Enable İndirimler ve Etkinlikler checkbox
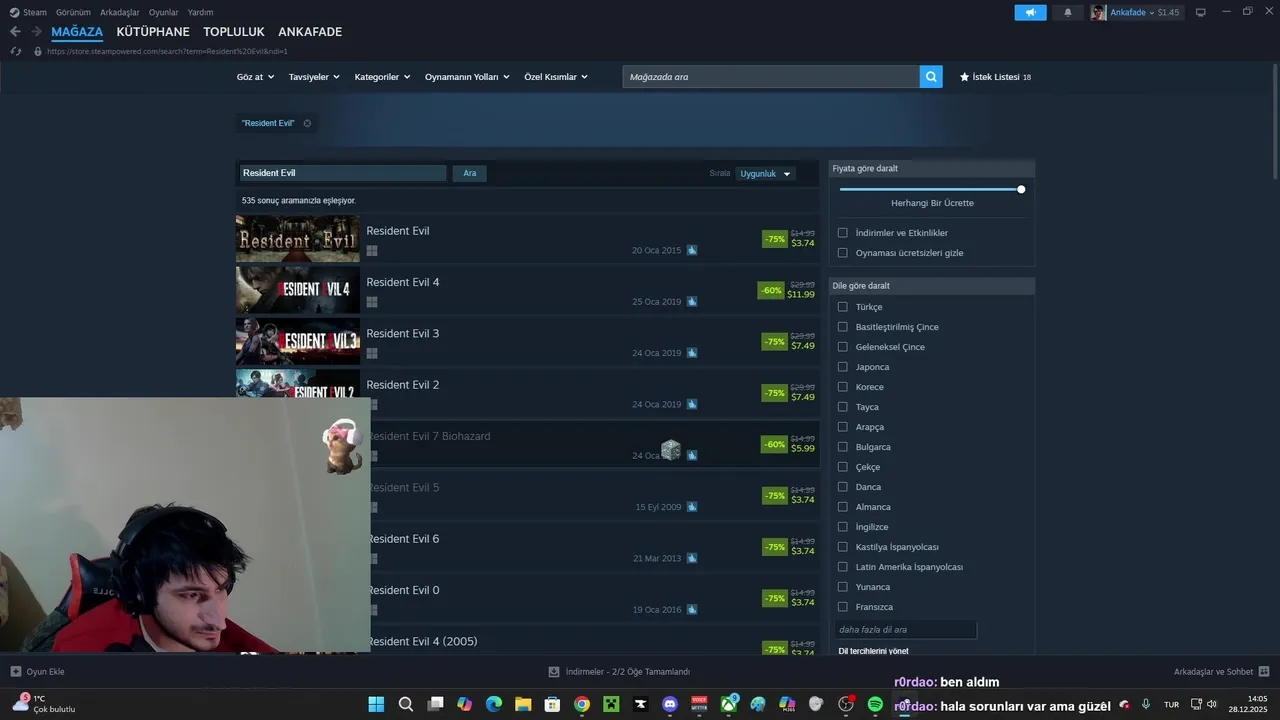This screenshot has height=720, width=1280. pos(843,233)
